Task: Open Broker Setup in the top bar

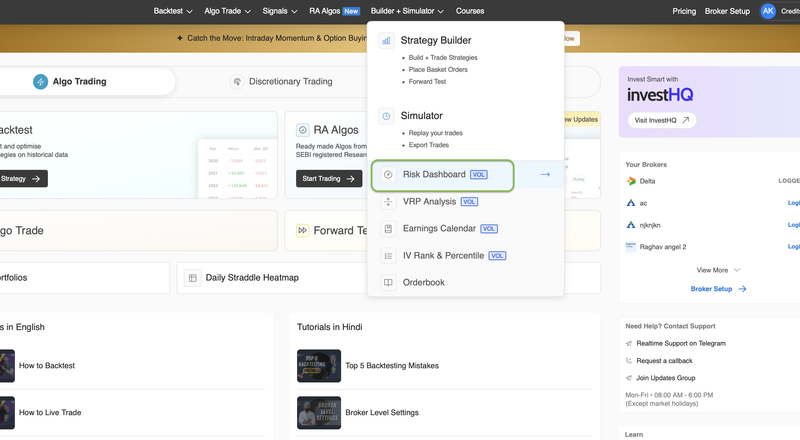Action: tap(727, 11)
